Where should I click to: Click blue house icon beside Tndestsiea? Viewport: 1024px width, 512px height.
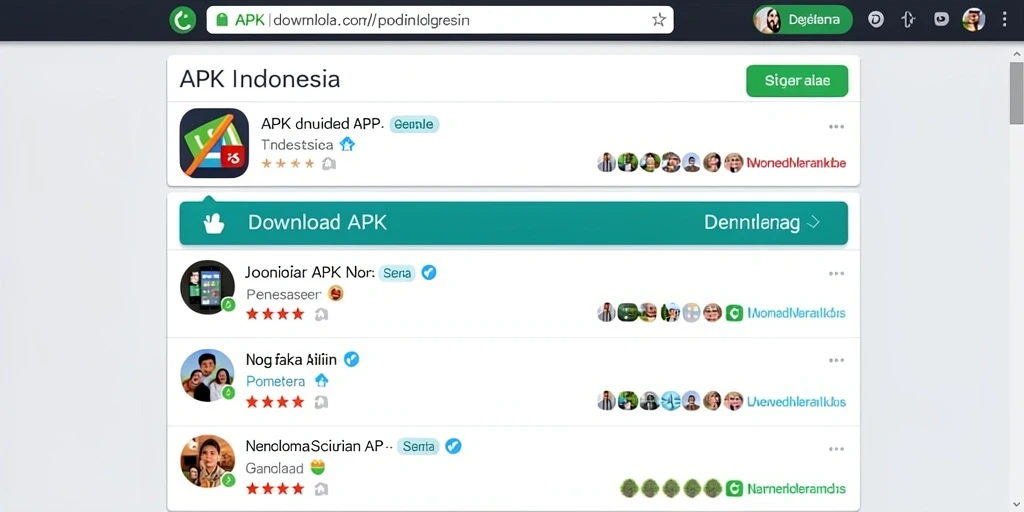tap(347, 144)
